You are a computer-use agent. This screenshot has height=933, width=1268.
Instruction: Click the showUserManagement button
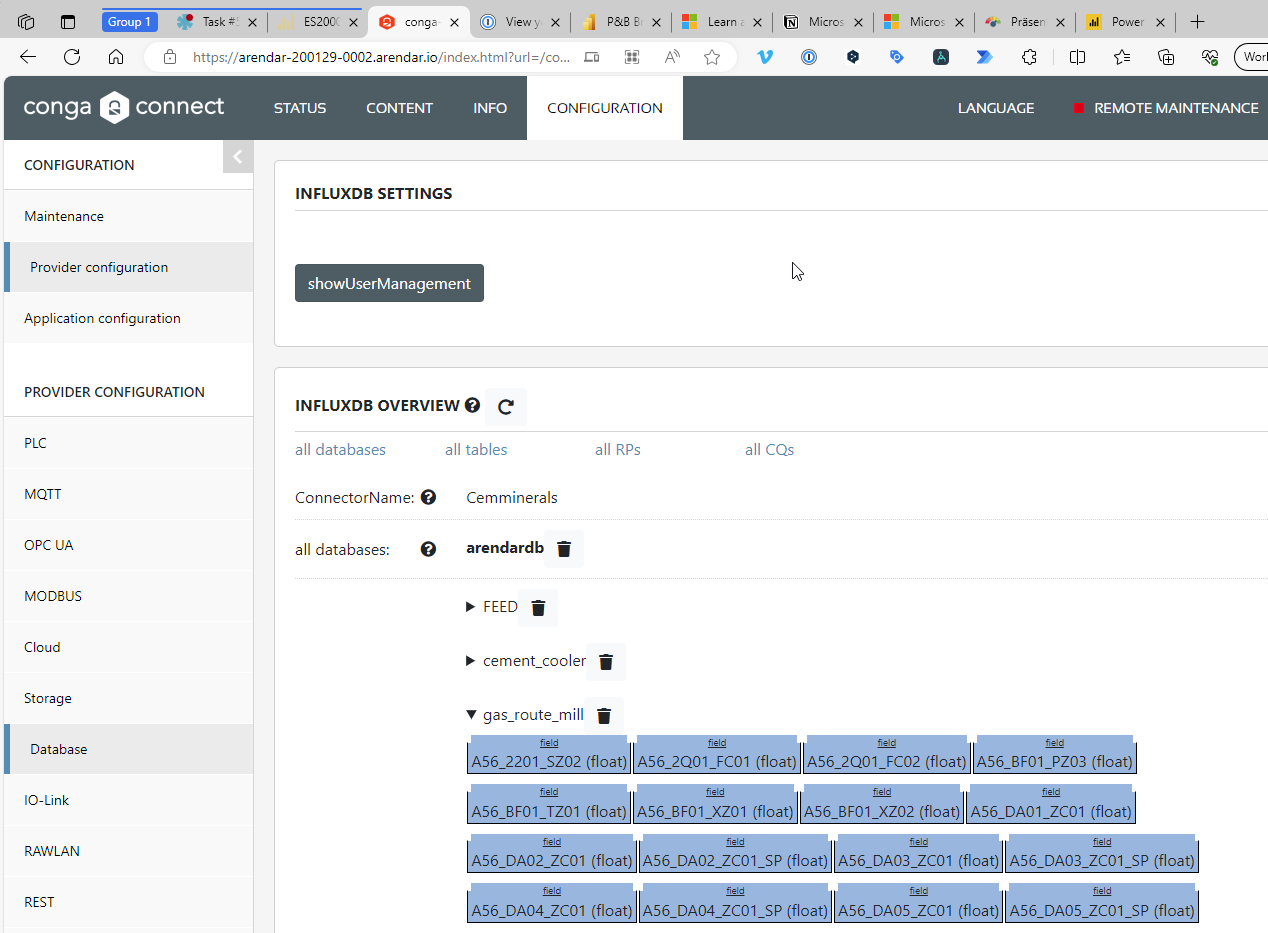pyautogui.click(x=389, y=283)
